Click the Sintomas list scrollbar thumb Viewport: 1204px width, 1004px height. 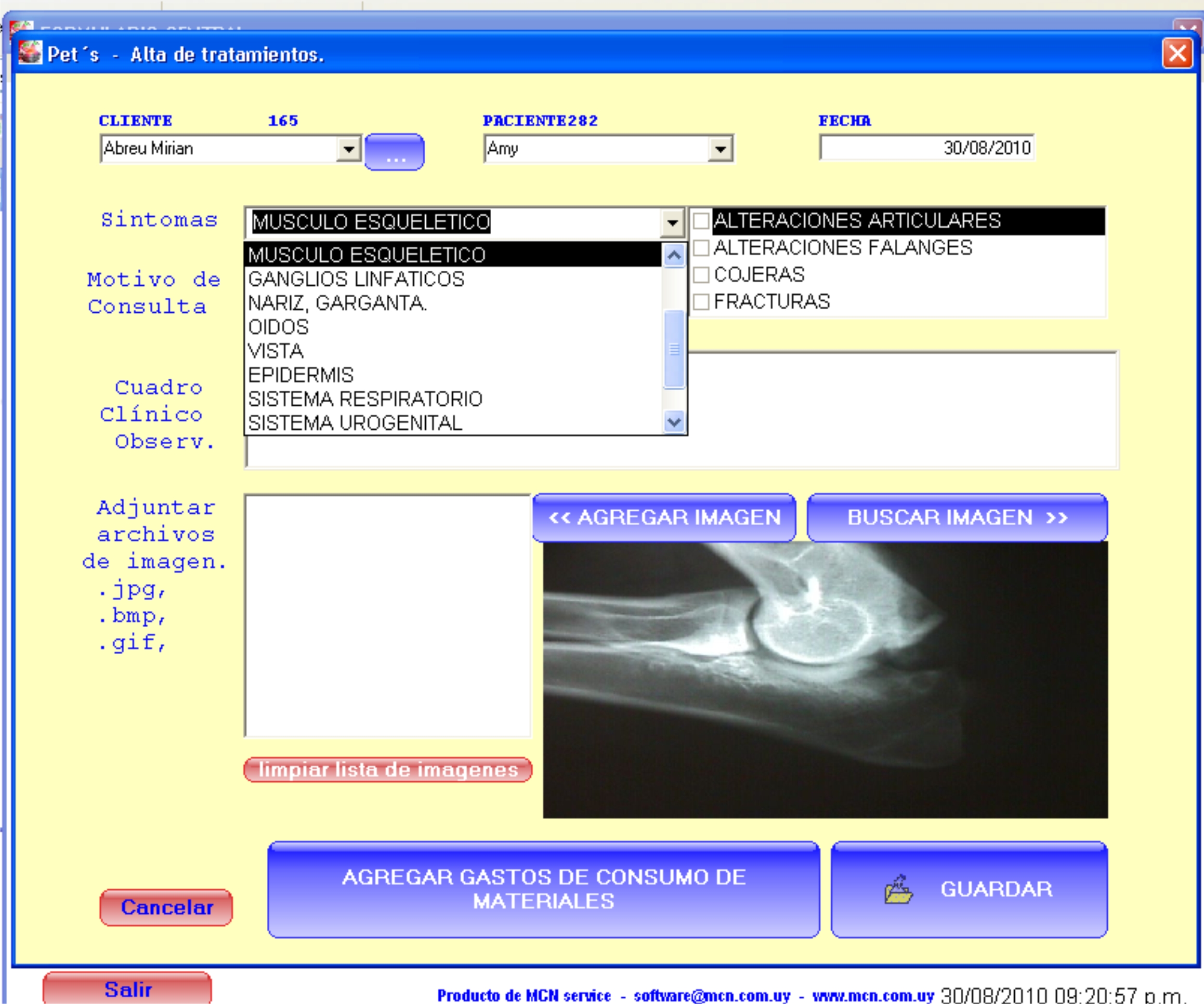click(x=674, y=349)
